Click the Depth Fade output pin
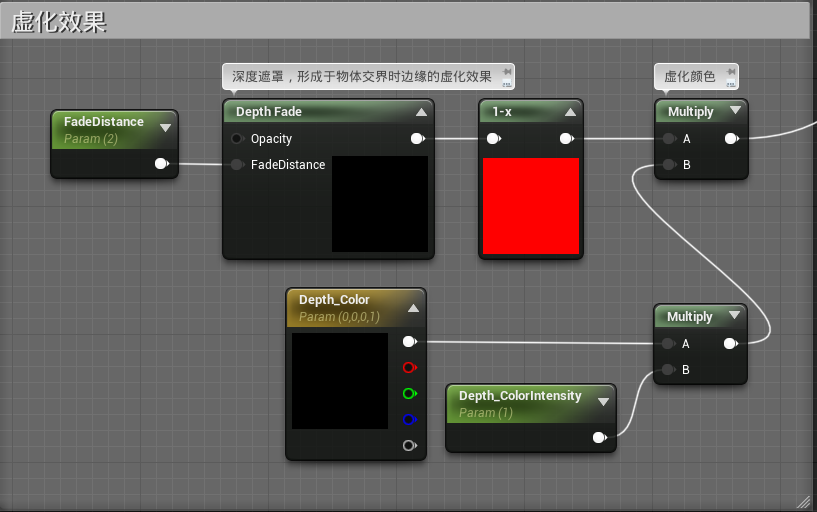The image size is (817, 512). (418, 139)
